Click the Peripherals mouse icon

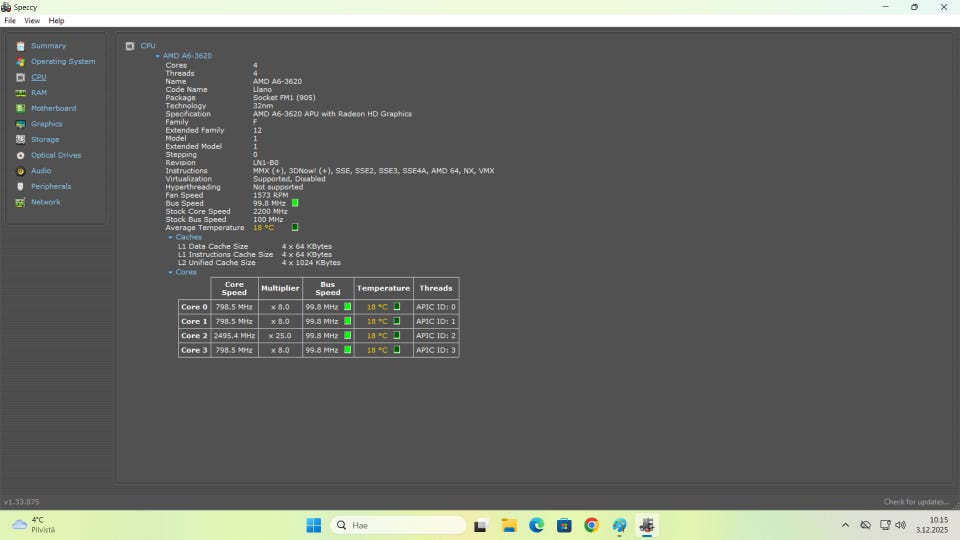point(20,187)
